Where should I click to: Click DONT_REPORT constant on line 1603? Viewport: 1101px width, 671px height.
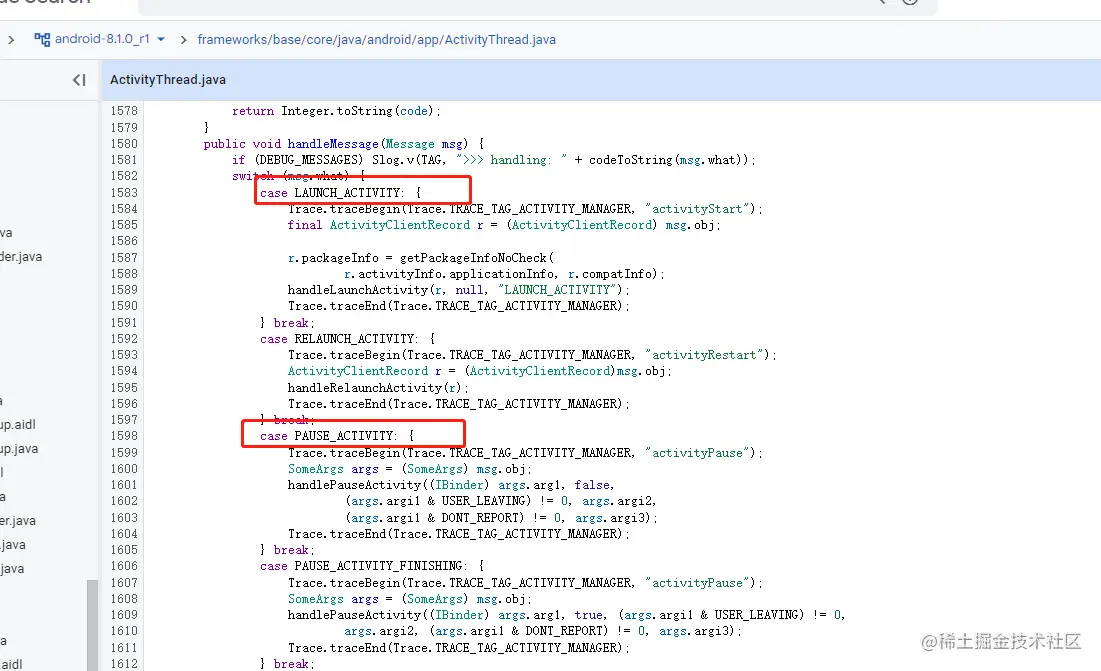480,517
